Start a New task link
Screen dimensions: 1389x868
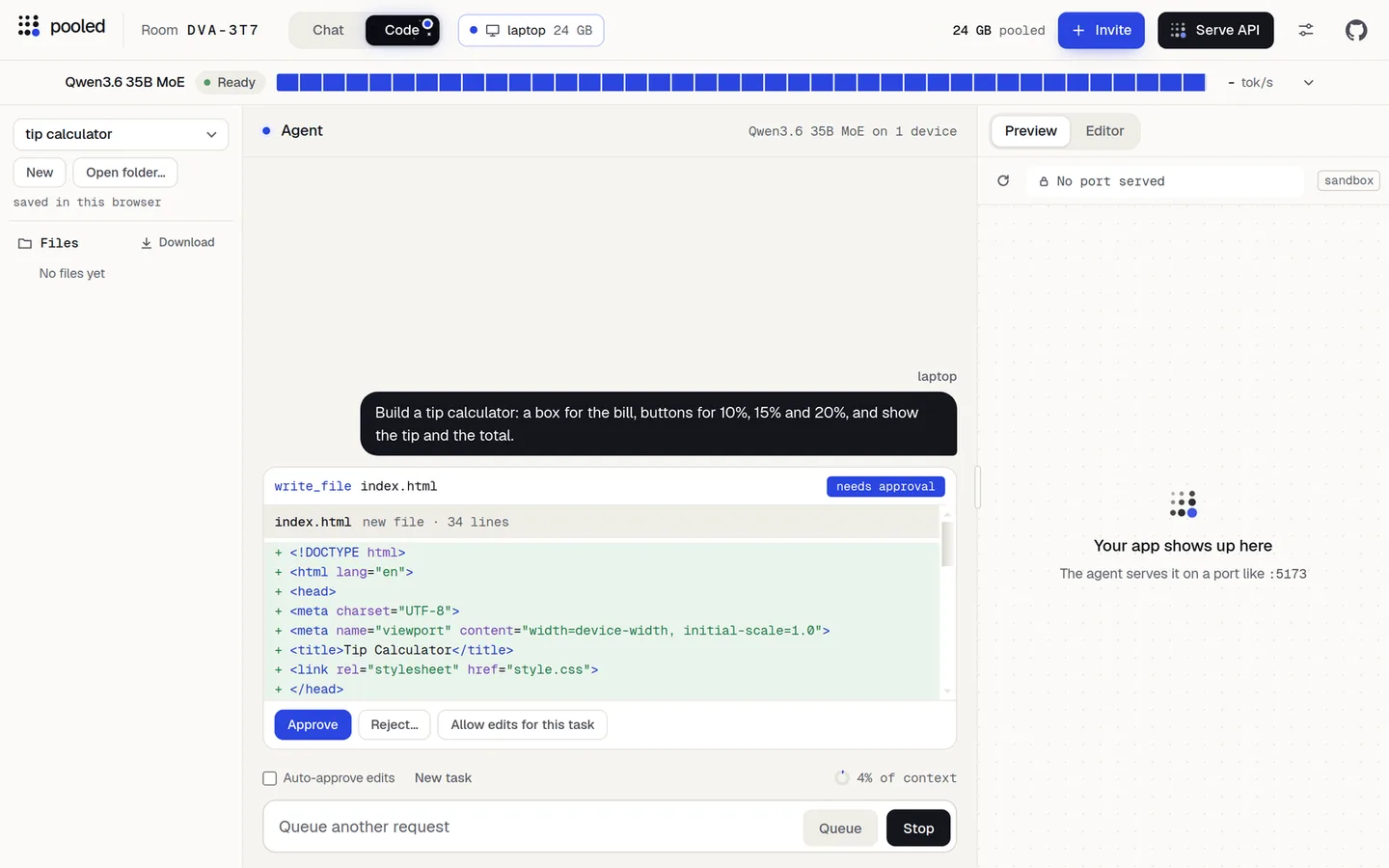pos(443,778)
